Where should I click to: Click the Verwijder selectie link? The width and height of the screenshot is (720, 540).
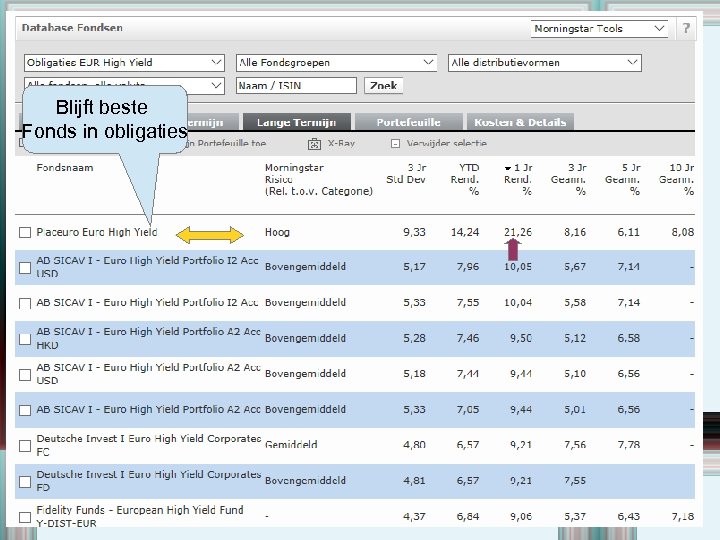point(446,144)
